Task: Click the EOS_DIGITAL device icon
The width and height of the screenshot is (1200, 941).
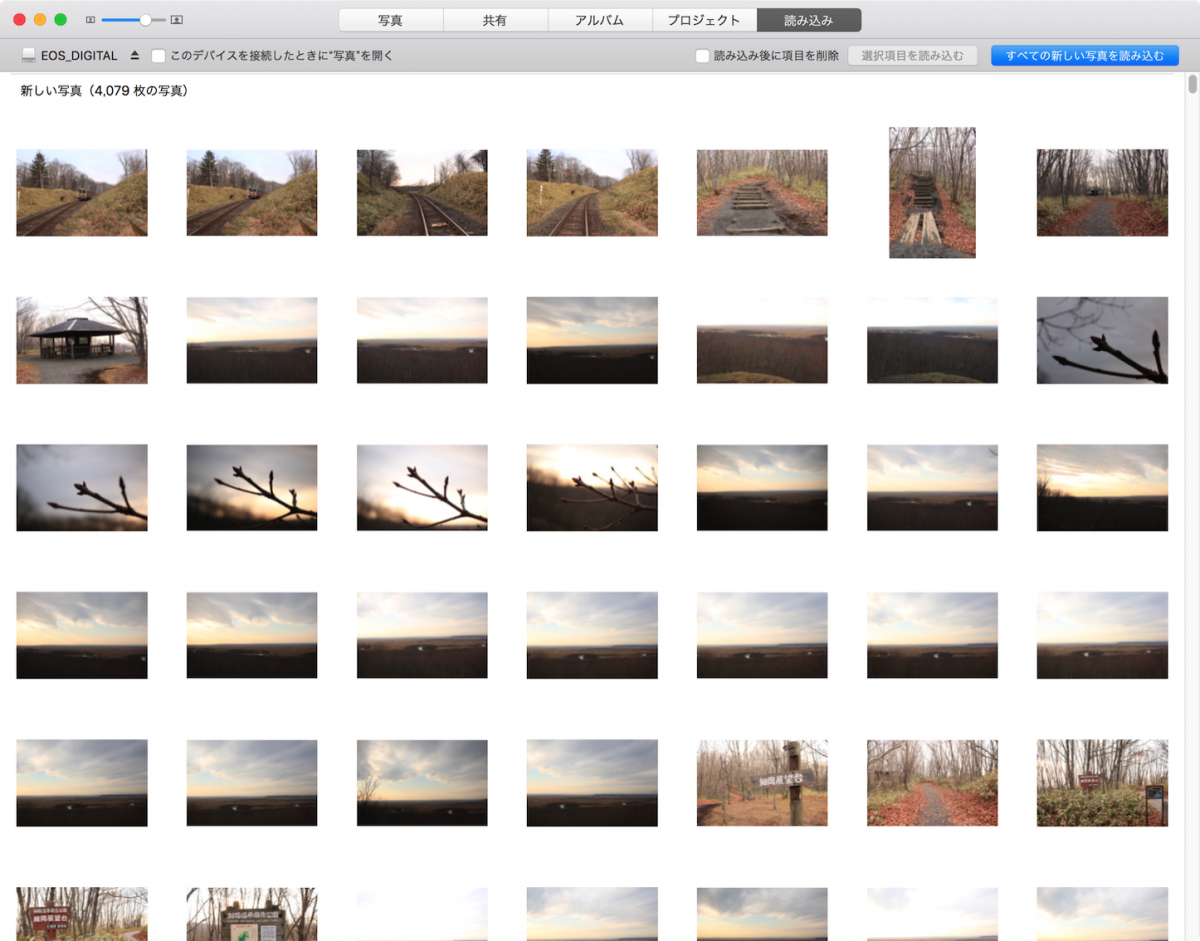Action: click(27, 55)
